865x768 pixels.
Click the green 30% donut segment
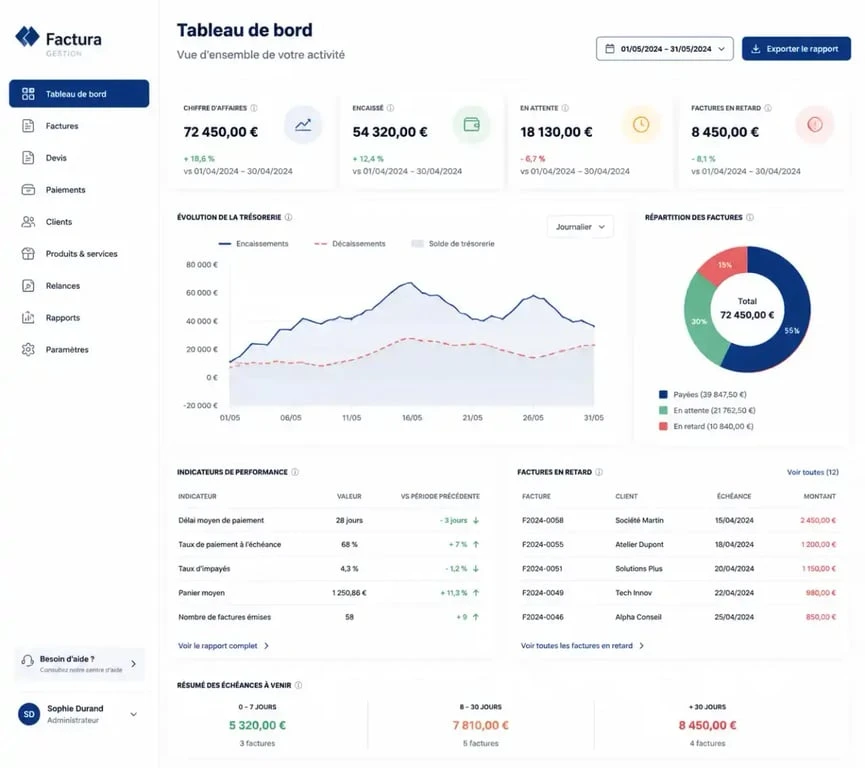(699, 321)
